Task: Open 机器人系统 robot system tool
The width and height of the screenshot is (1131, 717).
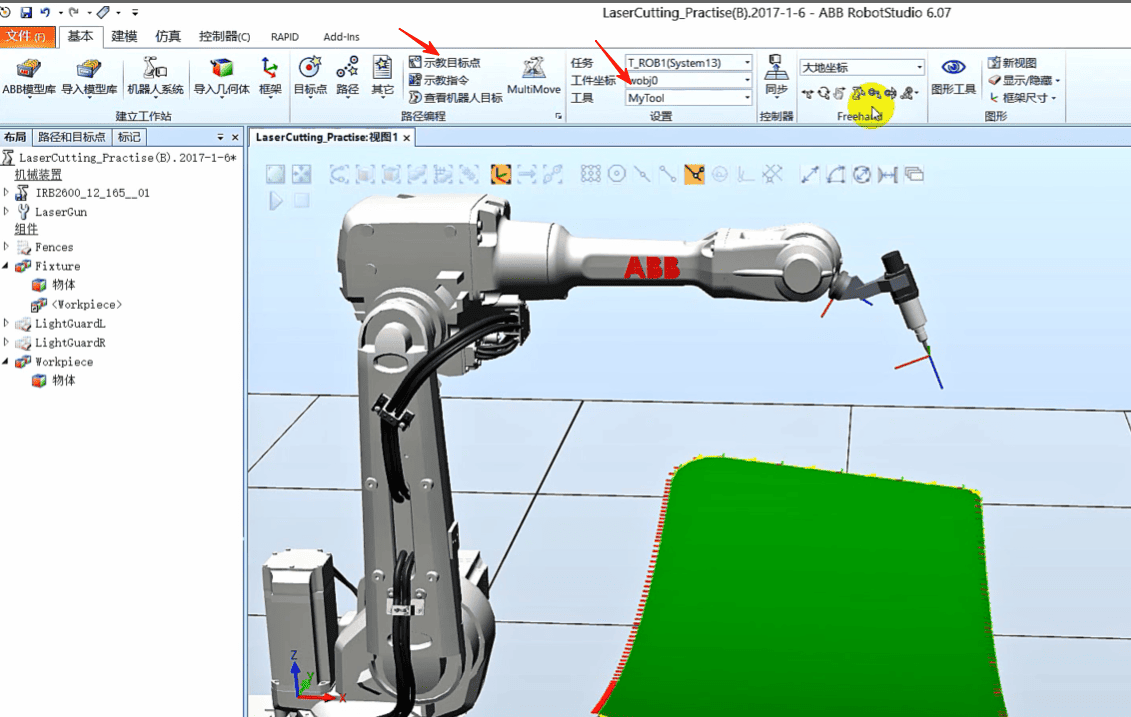Action: pos(155,76)
